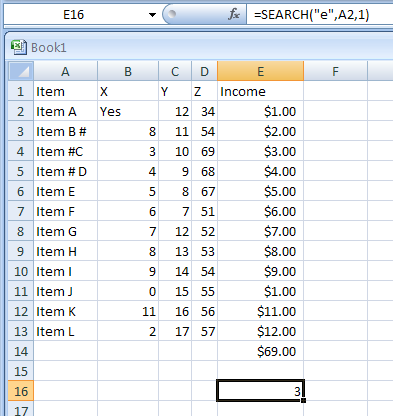Click the fill handle of cell E16

coord(303,400)
